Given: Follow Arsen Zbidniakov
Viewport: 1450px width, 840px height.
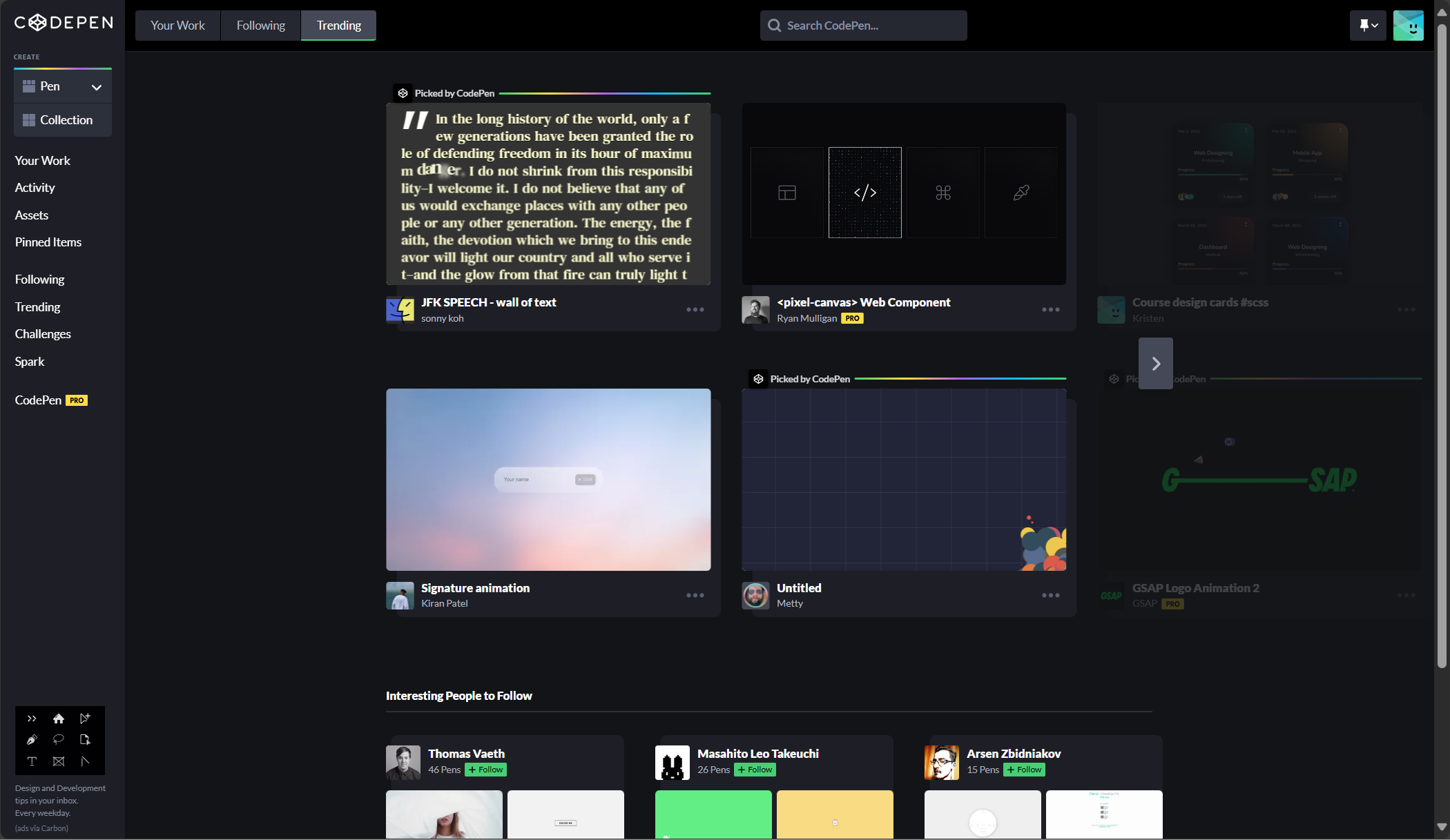Looking at the screenshot, I should [x=1024, y=770].
